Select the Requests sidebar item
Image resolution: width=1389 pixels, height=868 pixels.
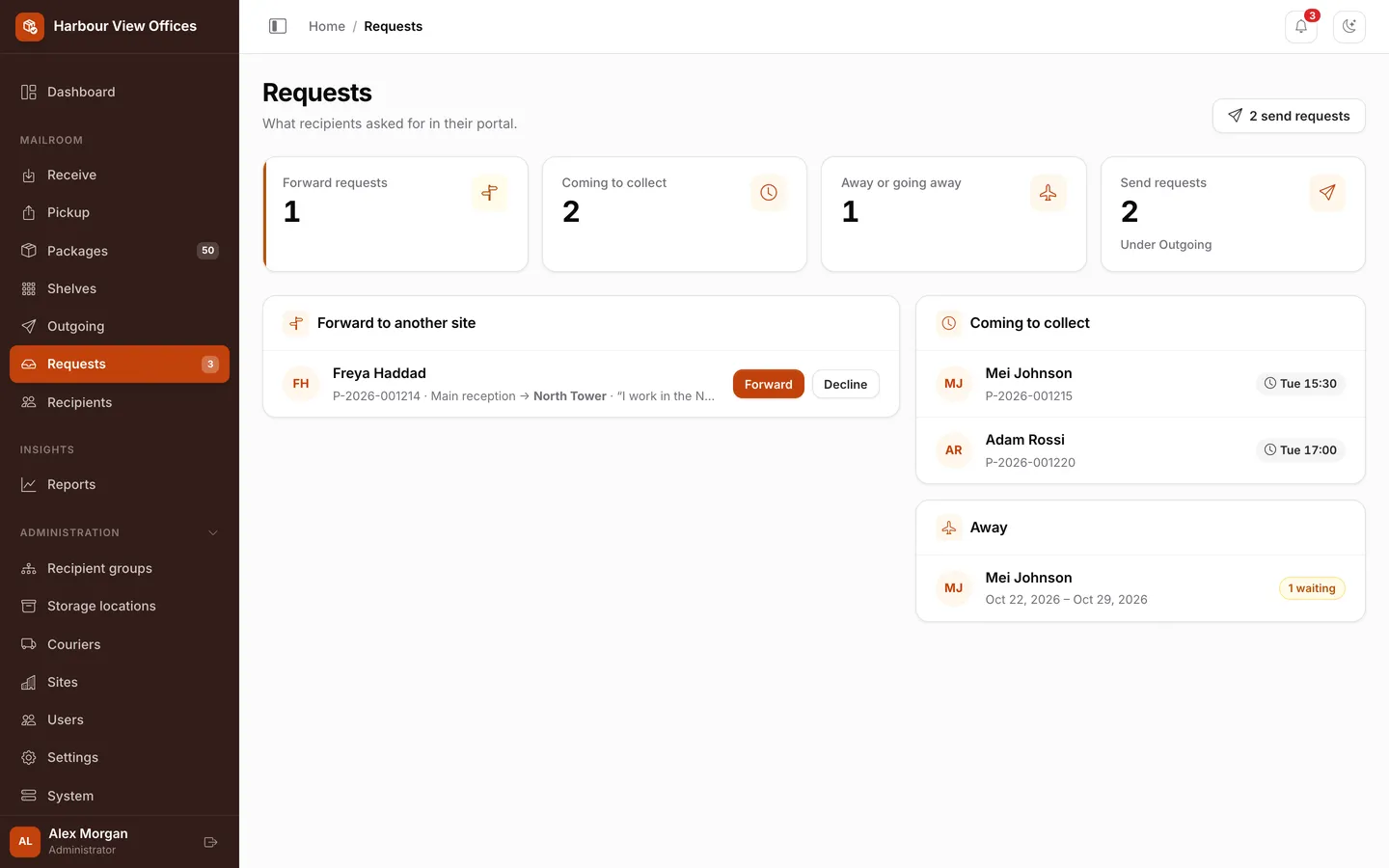120,364
